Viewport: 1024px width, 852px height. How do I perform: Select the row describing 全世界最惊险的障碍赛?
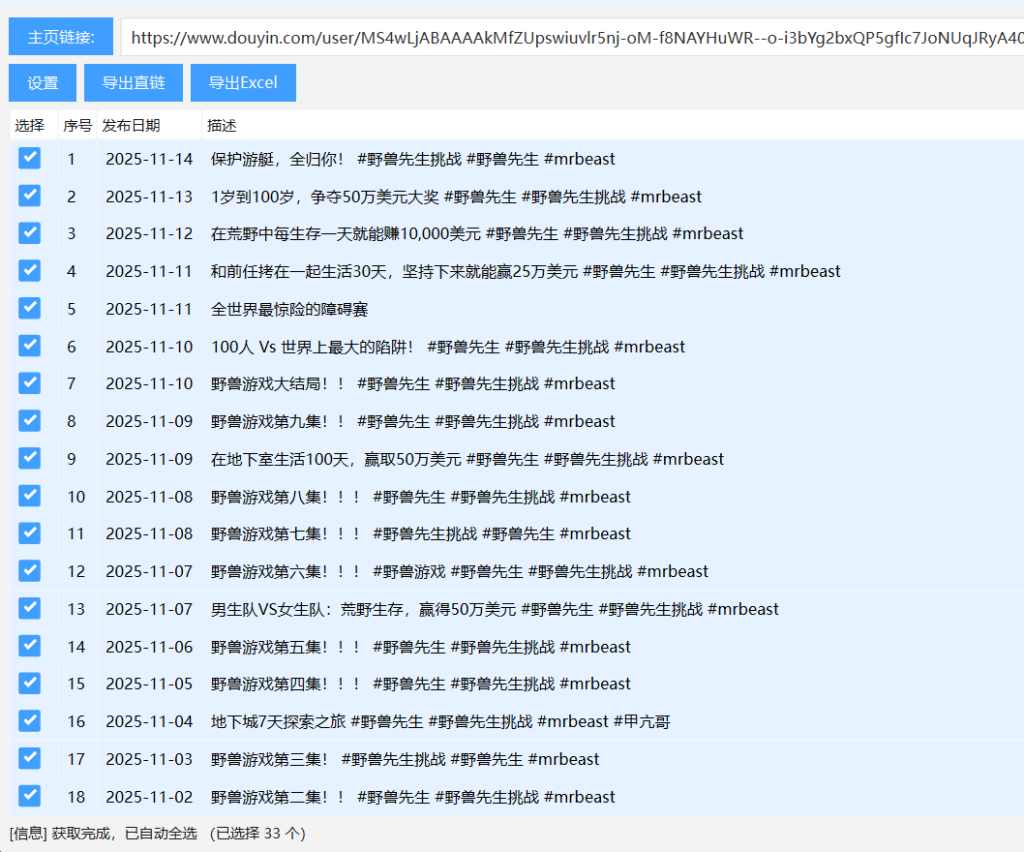(289, 309)
